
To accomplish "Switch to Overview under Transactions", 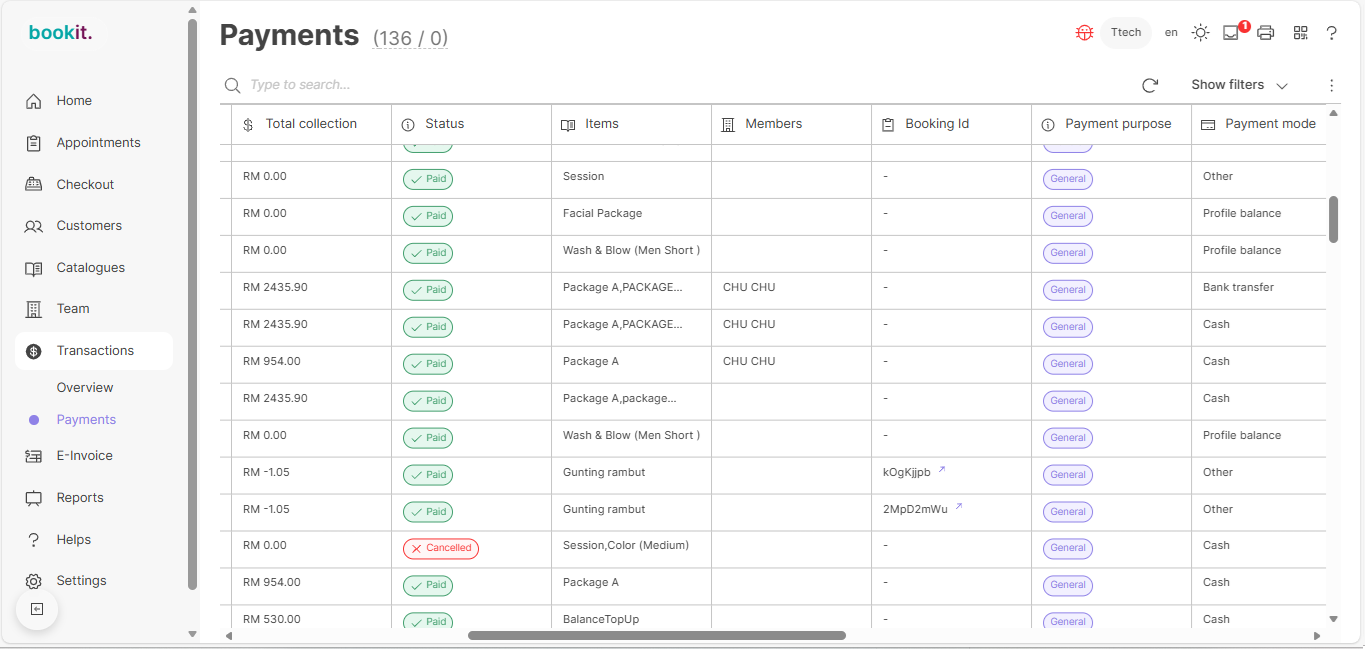I will coord(84,387).
